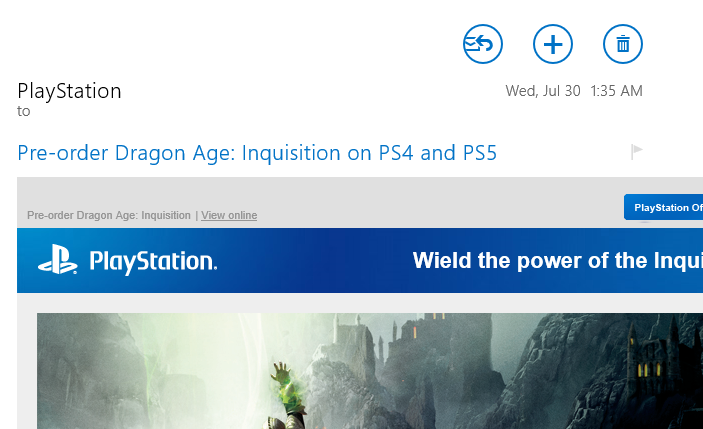Click the Dragon Age artwork image
This screenshot has height=429, width=703.
[370, 371]
